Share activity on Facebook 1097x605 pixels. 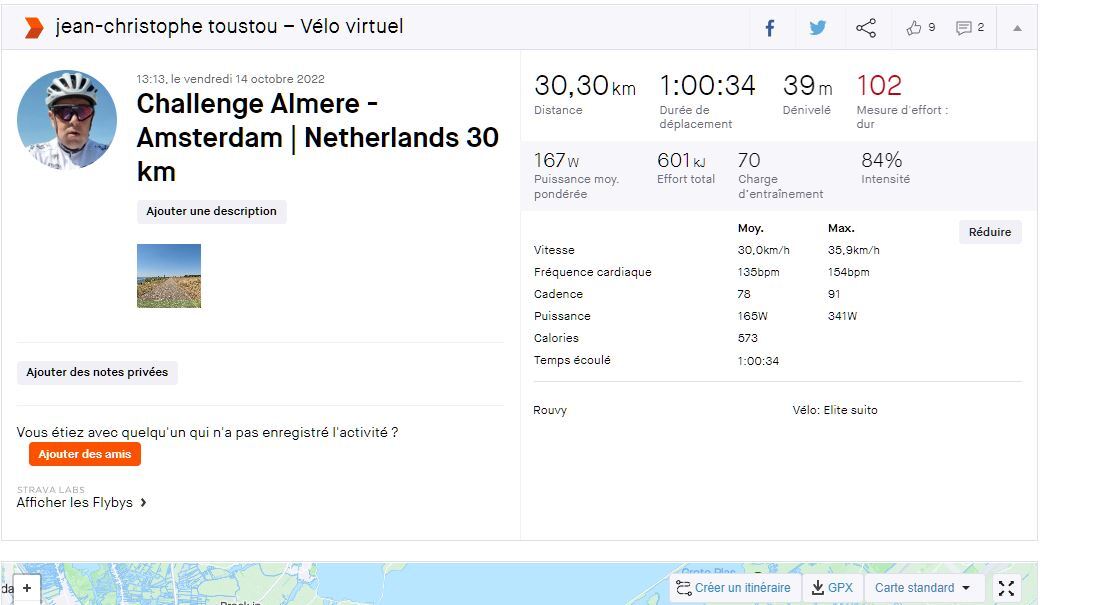pyautogui.click(x=770, y=28)
